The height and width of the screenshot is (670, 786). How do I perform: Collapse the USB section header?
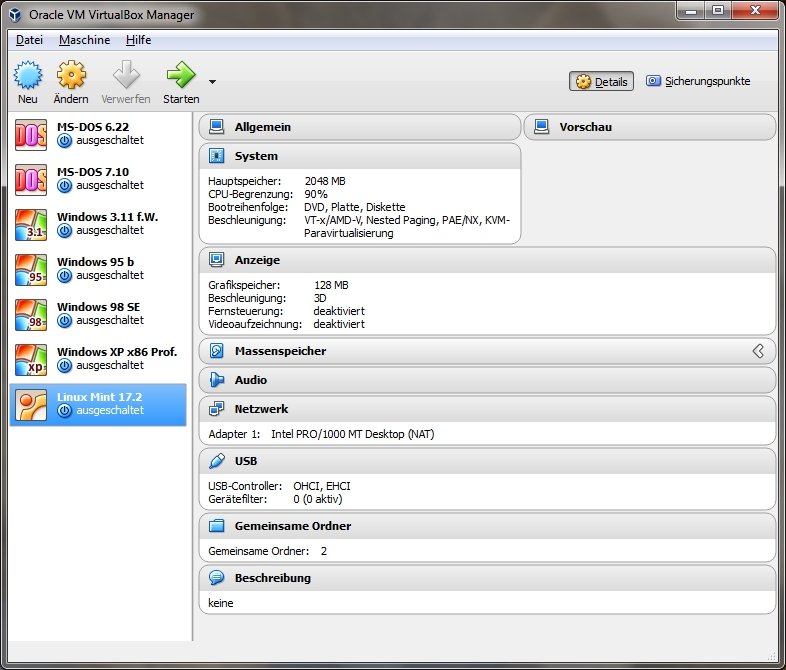coord(487,461)
